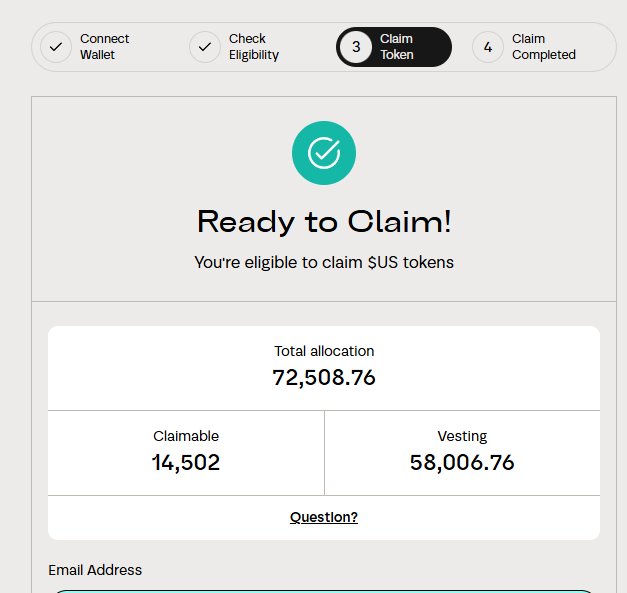
Task: Click the Email Address input field
Action: tap(324, 590)
